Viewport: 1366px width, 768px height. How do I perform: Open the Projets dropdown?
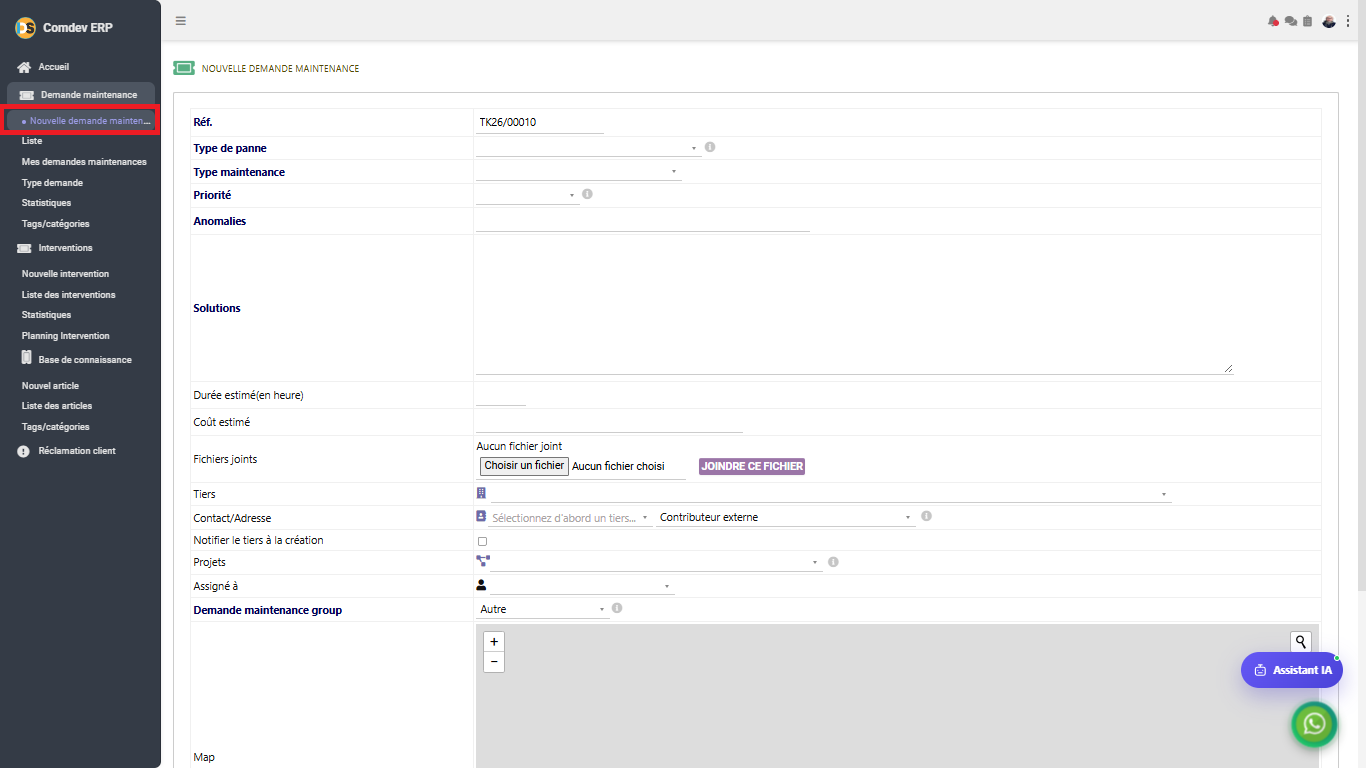[x=656, y=563]
